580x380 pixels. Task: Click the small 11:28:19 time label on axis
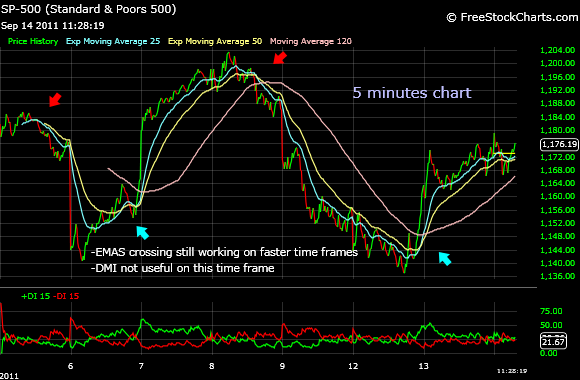pyautogui.click(x=512, y=371)
